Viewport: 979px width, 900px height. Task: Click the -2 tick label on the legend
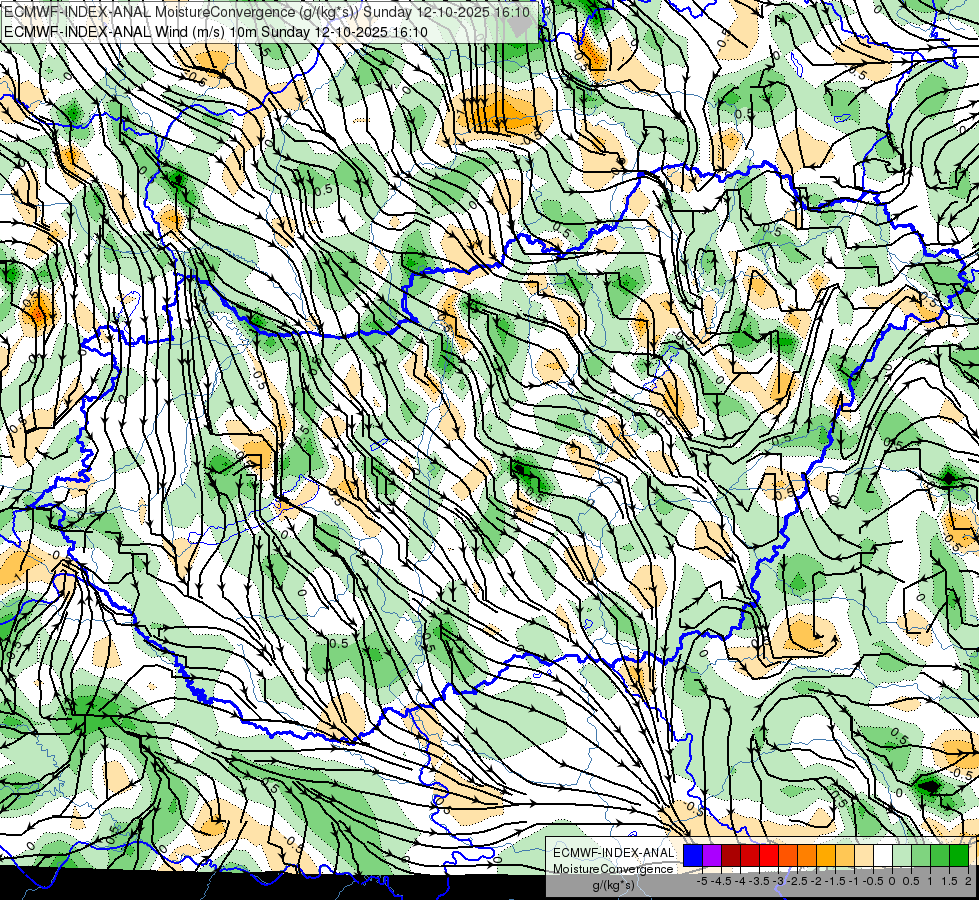coord(816,881)
